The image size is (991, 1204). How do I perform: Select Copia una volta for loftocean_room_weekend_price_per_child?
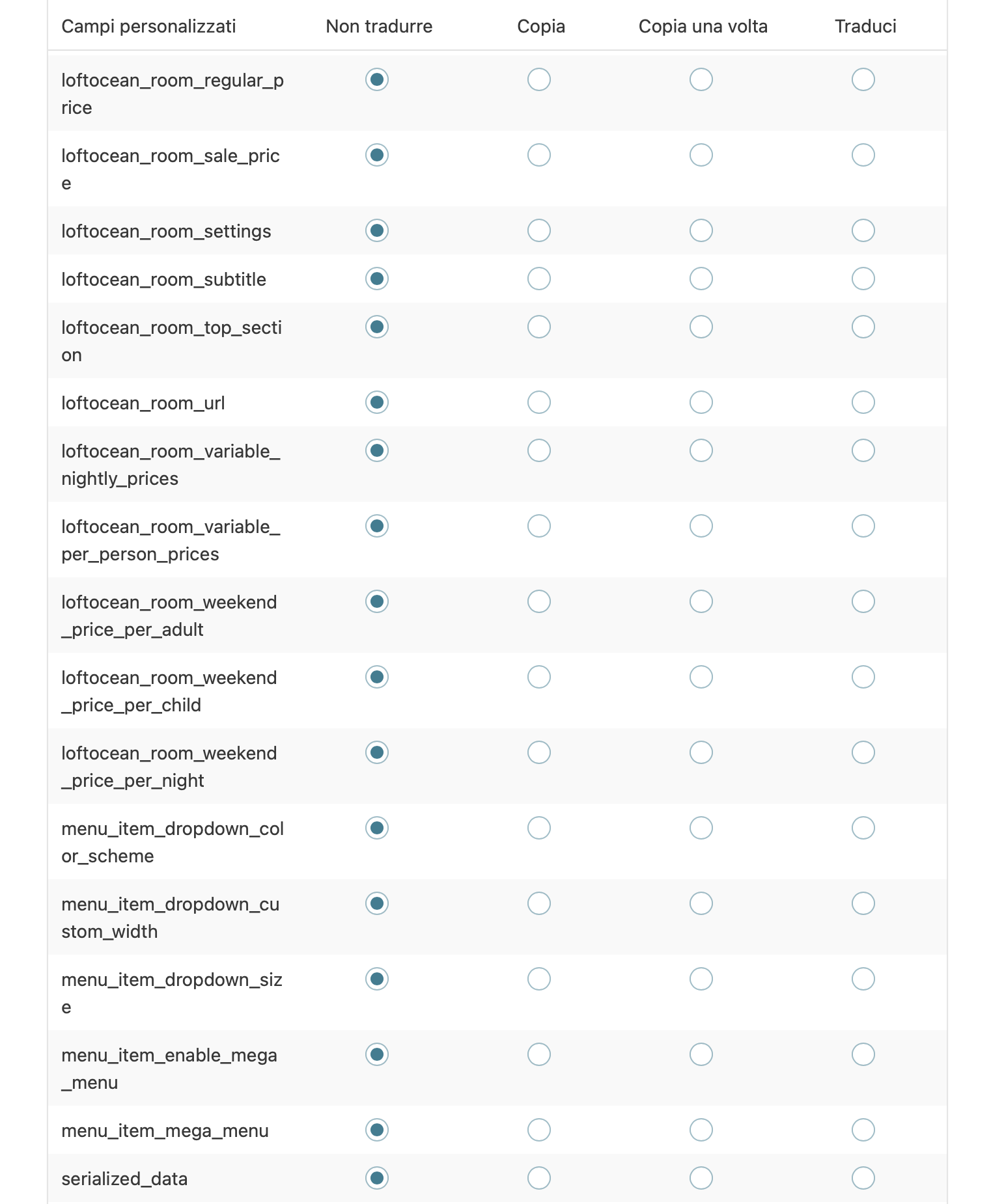point(701,677)
